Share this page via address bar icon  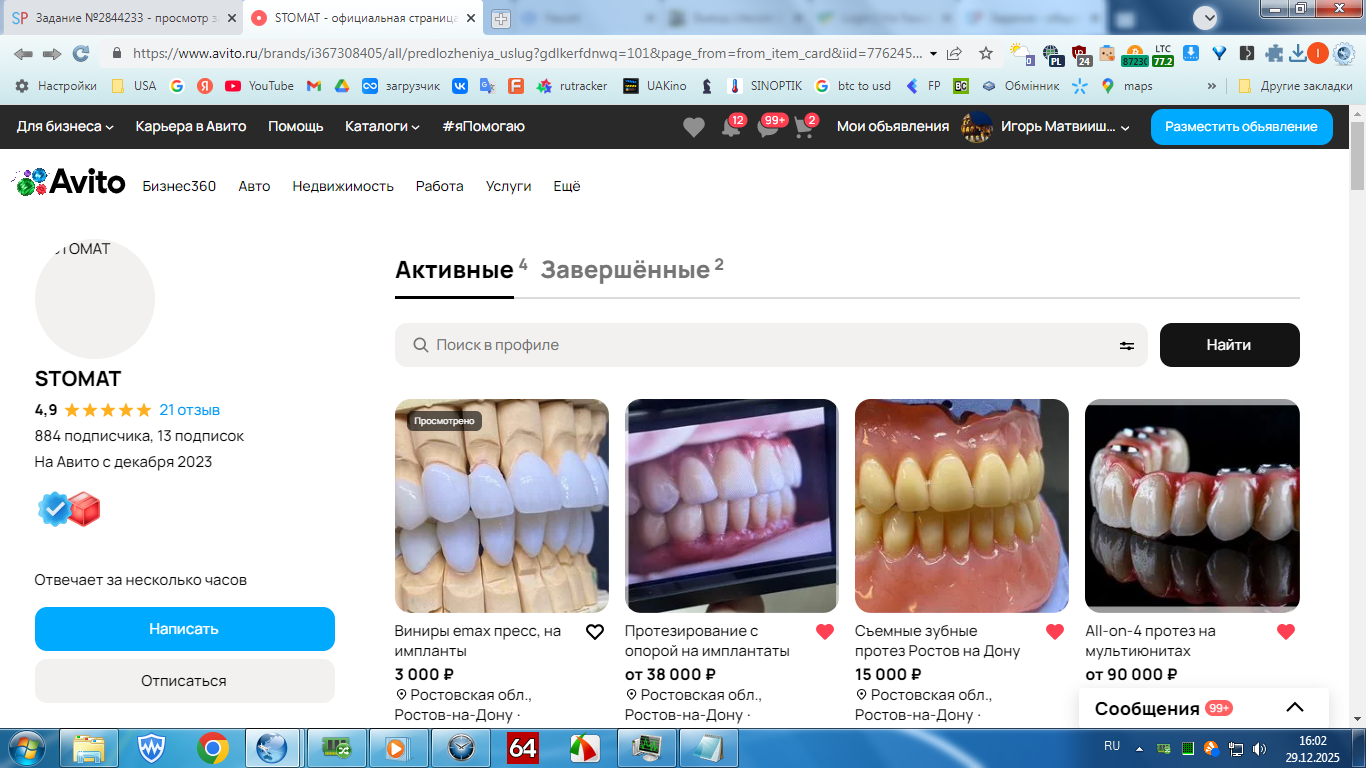[955, 53]
